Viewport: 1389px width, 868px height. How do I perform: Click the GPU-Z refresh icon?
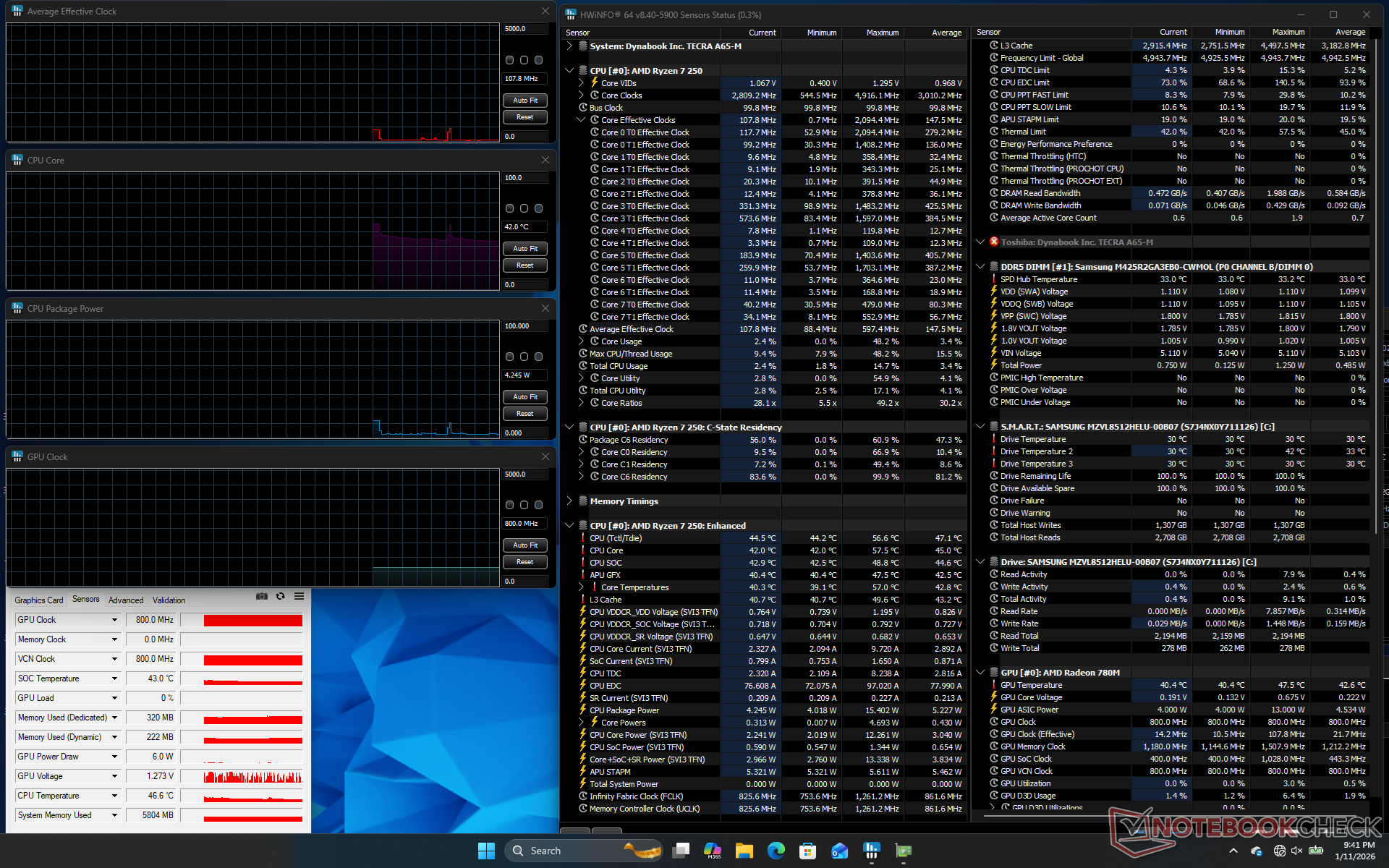281,597
